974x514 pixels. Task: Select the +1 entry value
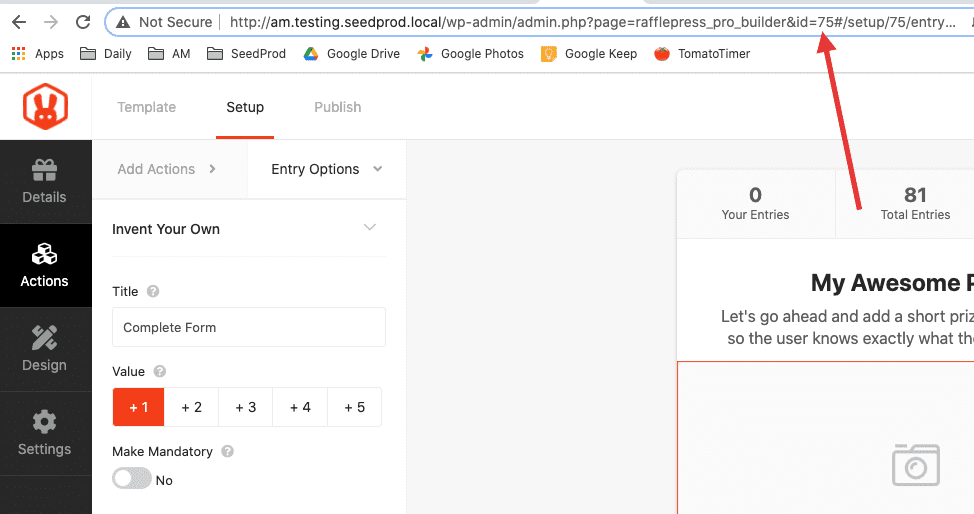point(139,407)
